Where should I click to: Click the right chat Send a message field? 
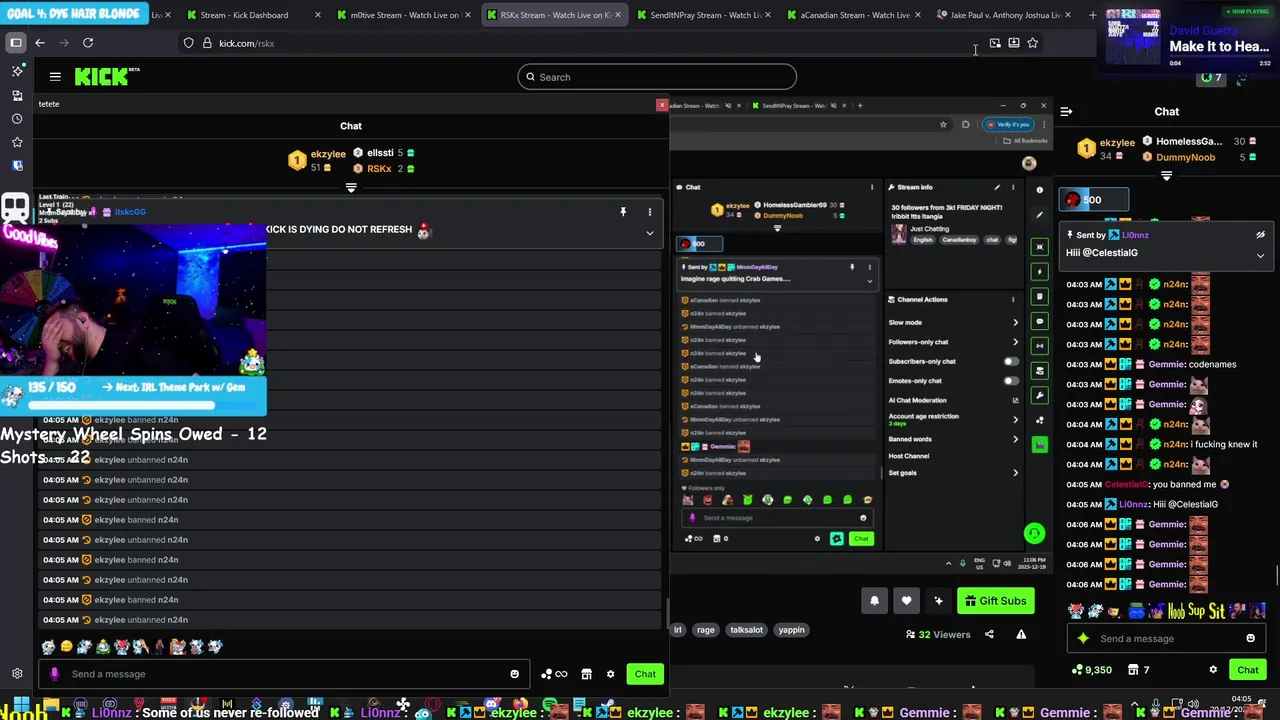point(1166,639)
